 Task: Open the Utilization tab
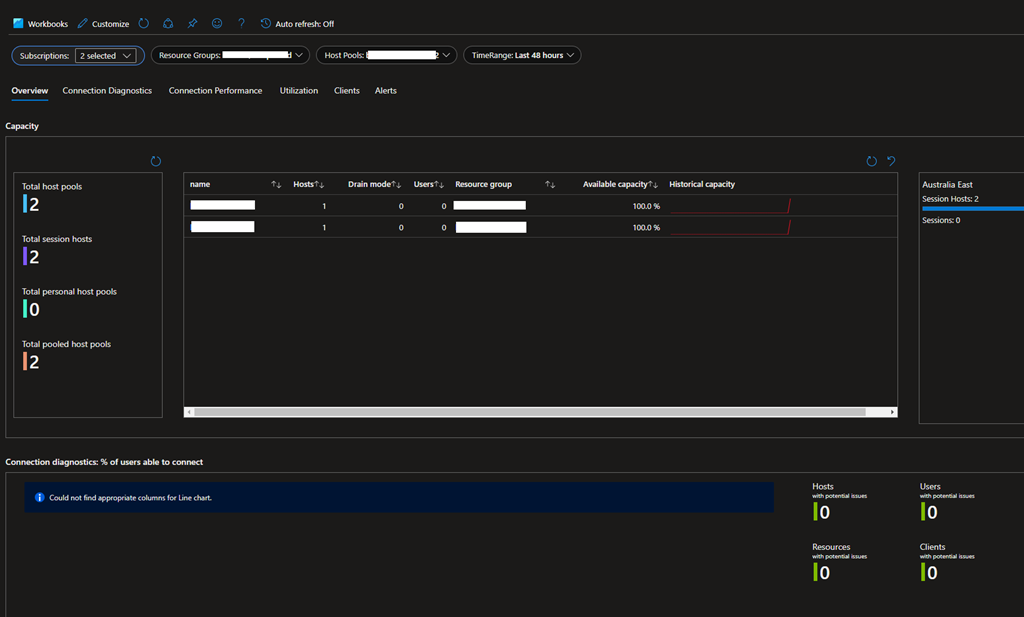click(x=298, y=91)
